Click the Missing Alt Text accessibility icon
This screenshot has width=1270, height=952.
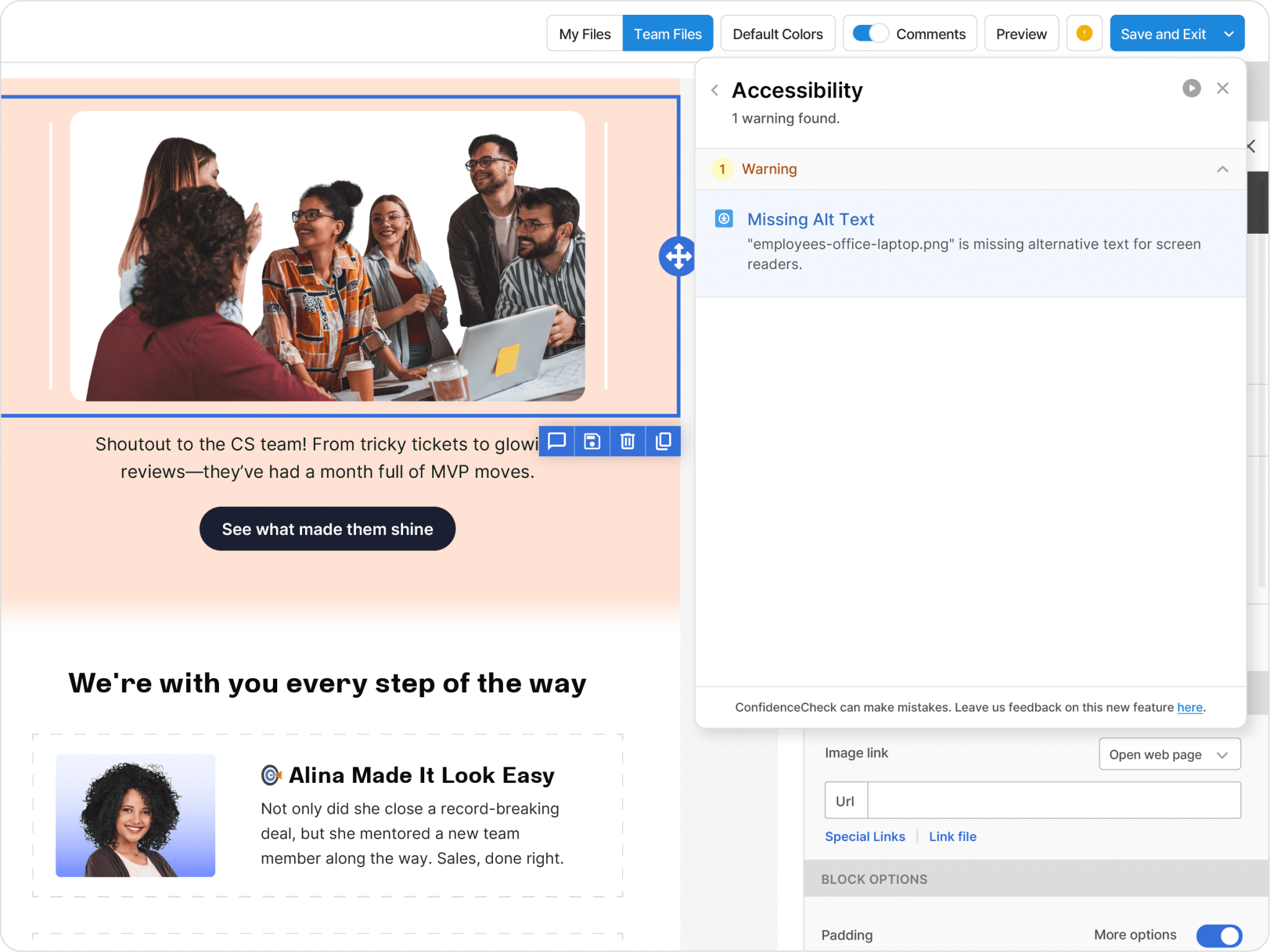(x=724, y=219)
